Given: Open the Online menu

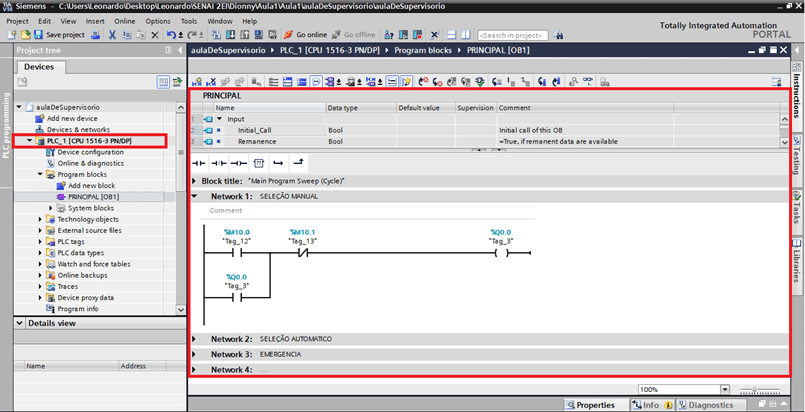Looking at the screenshot, I should 125,21.
